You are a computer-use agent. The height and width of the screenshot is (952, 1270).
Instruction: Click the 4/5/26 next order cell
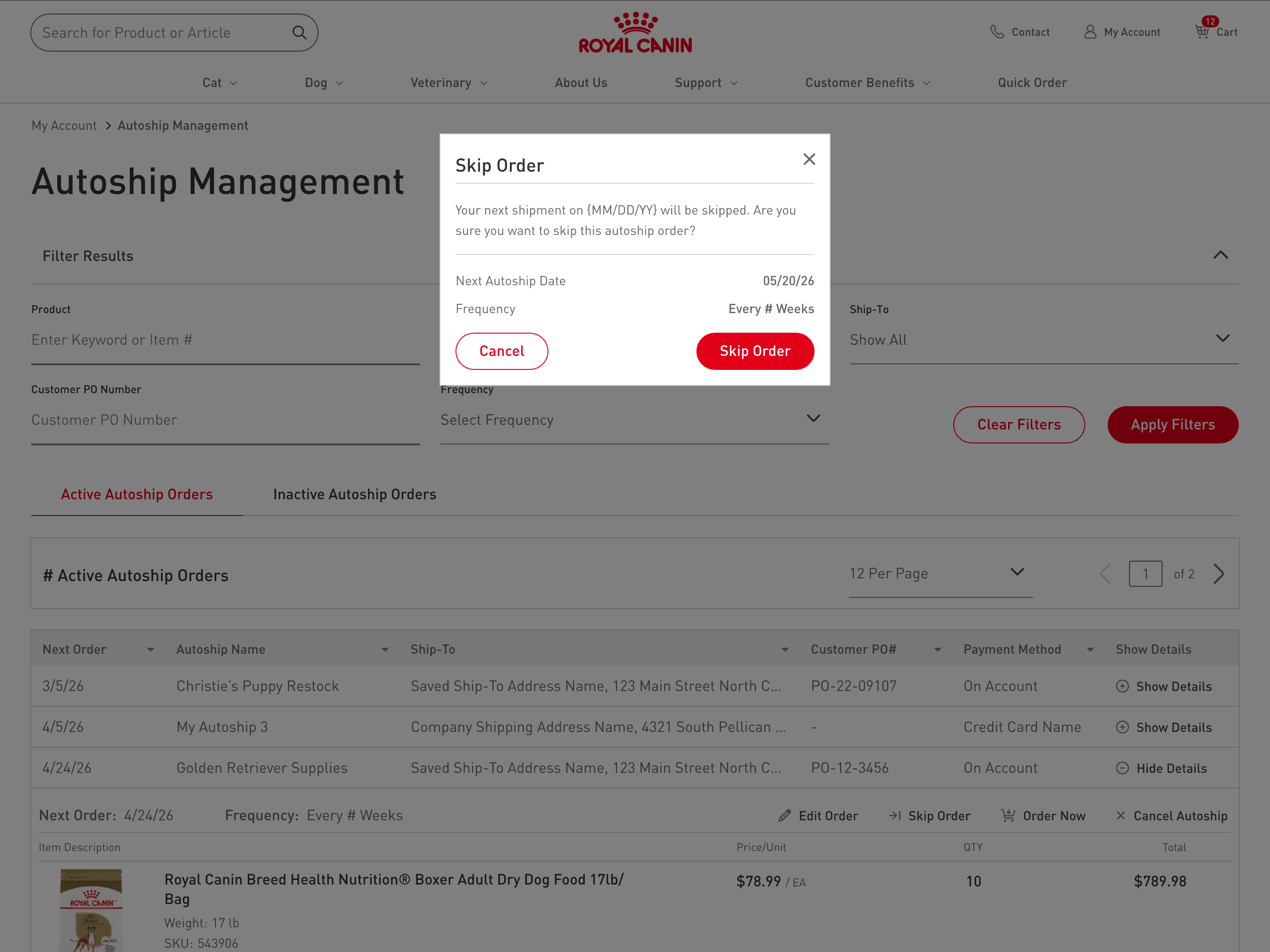click(63, 727)
